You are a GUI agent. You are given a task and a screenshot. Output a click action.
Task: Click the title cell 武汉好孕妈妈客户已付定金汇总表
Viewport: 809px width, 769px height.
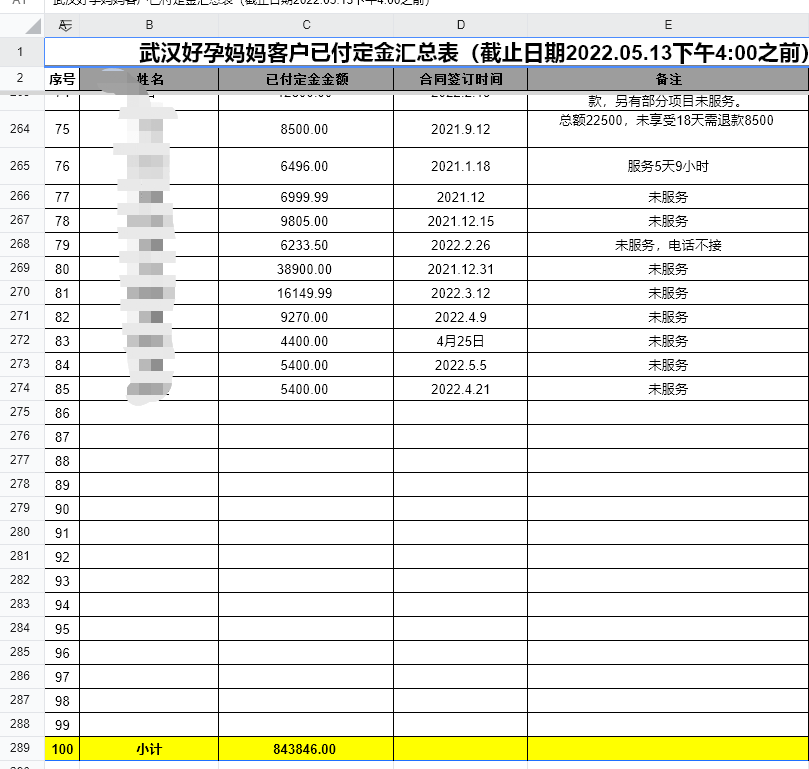point(427,52)
